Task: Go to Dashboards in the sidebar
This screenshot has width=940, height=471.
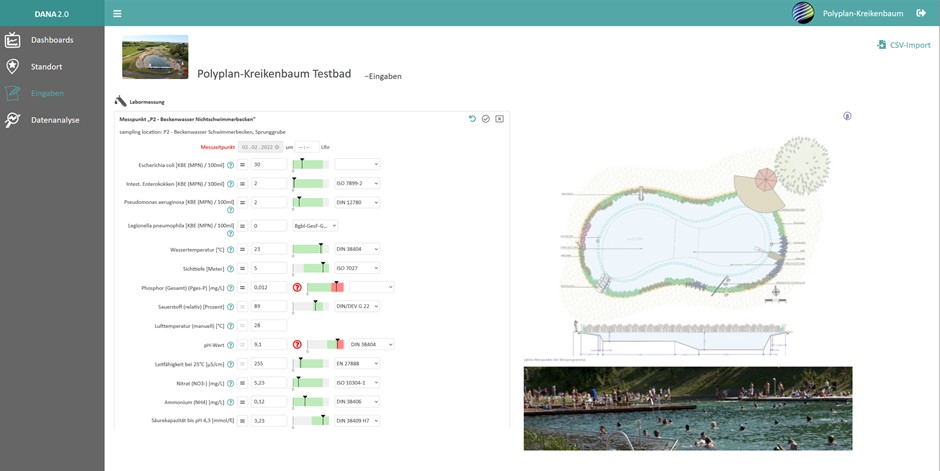Action: click(x=51, y=40)
